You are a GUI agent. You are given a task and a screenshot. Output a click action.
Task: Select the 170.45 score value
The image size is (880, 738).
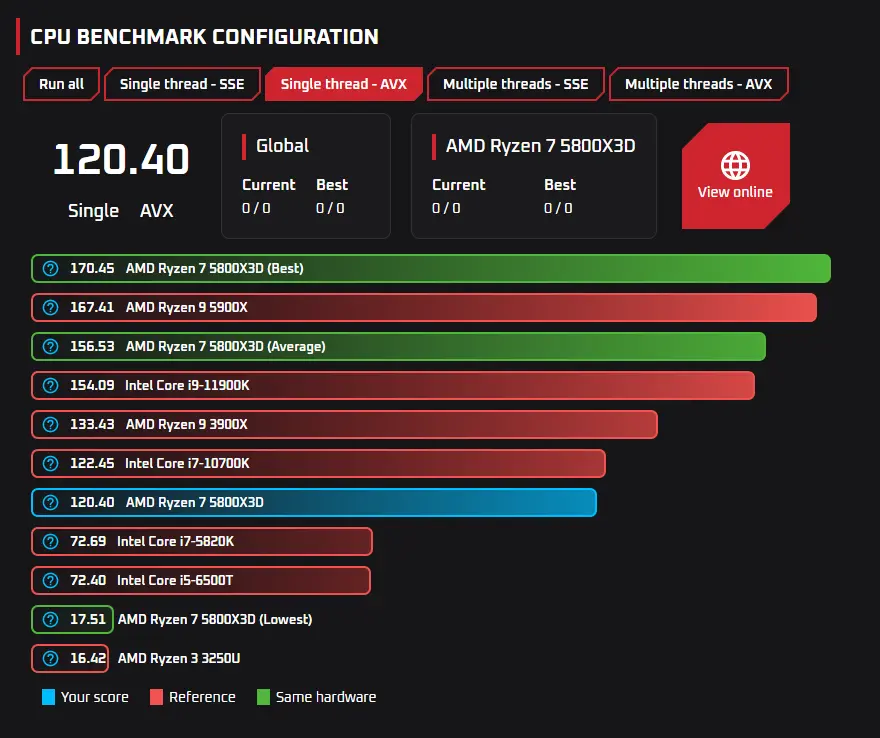(92, 268)
